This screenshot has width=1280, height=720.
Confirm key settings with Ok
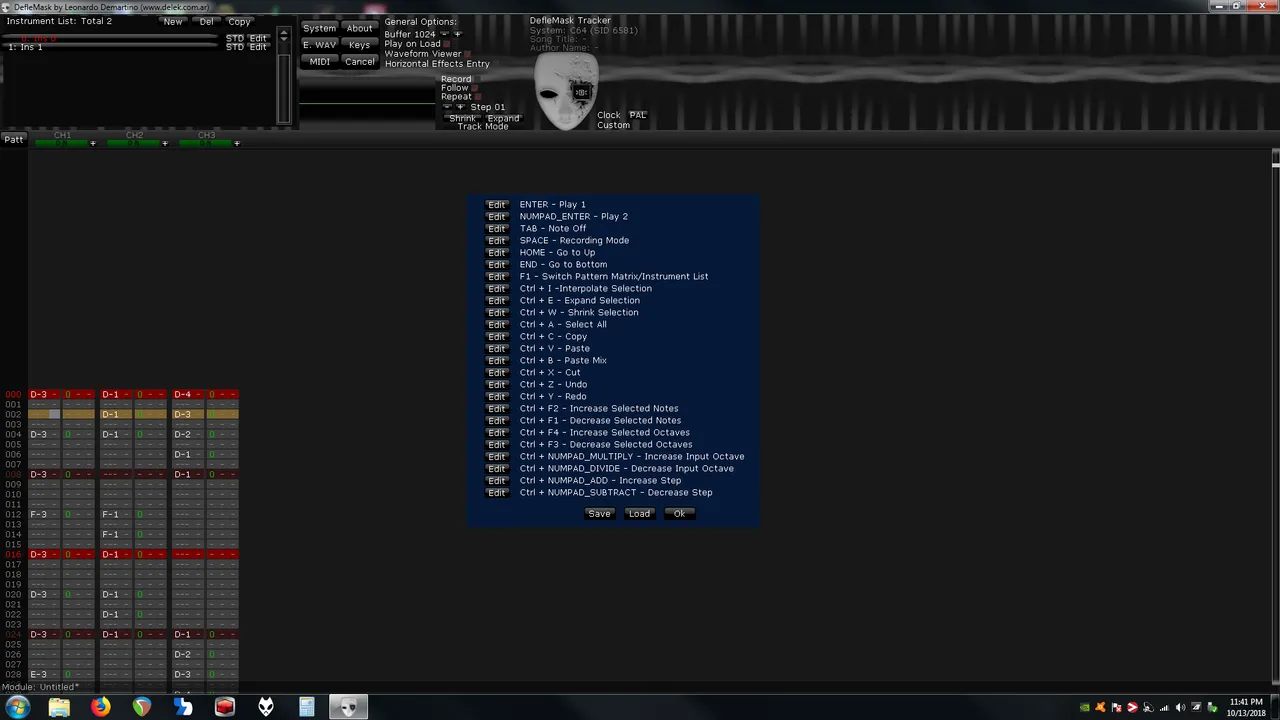(x=679, y=514)
